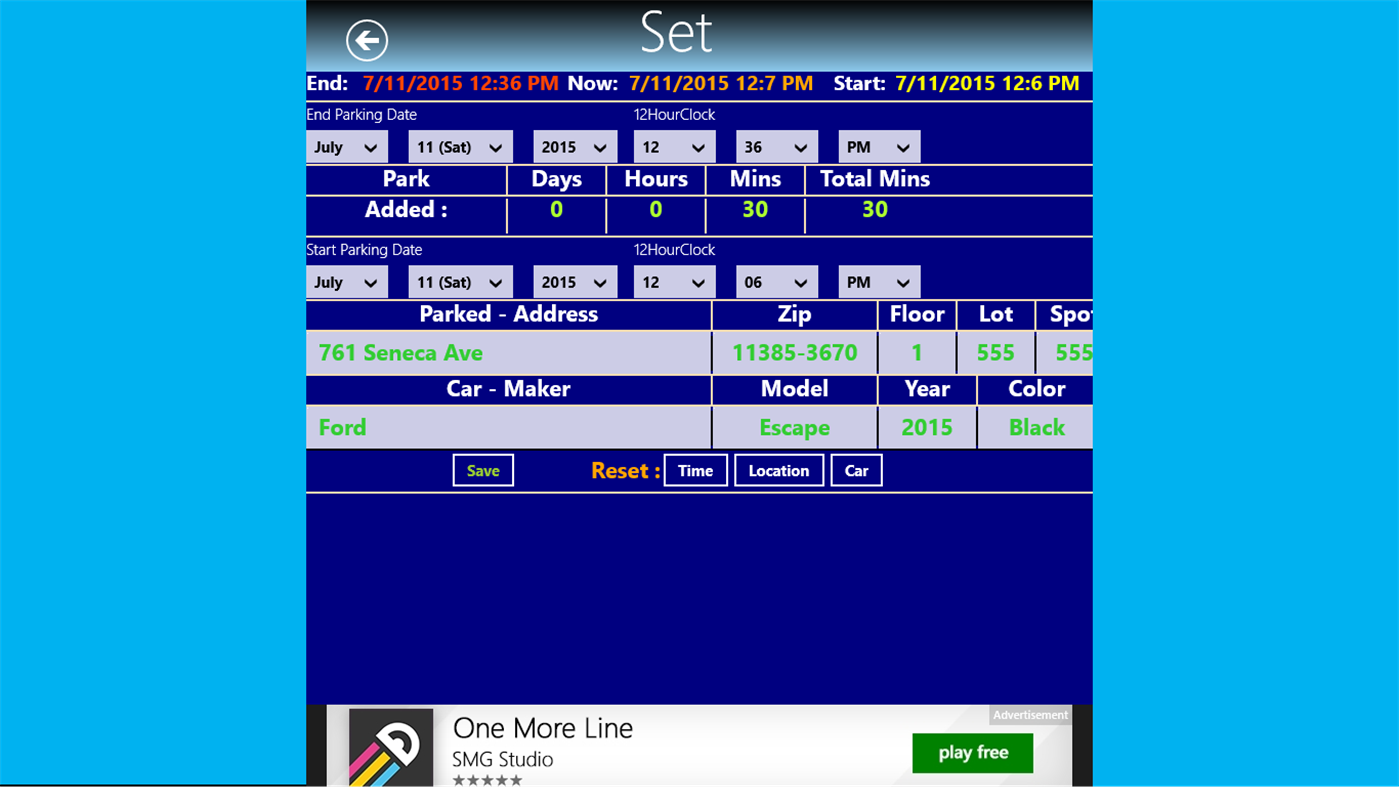Viewport: 1399px width, 787px height.
Task: Open the Start Parking minutes dropdown showing 06
Action: (776, 281)
